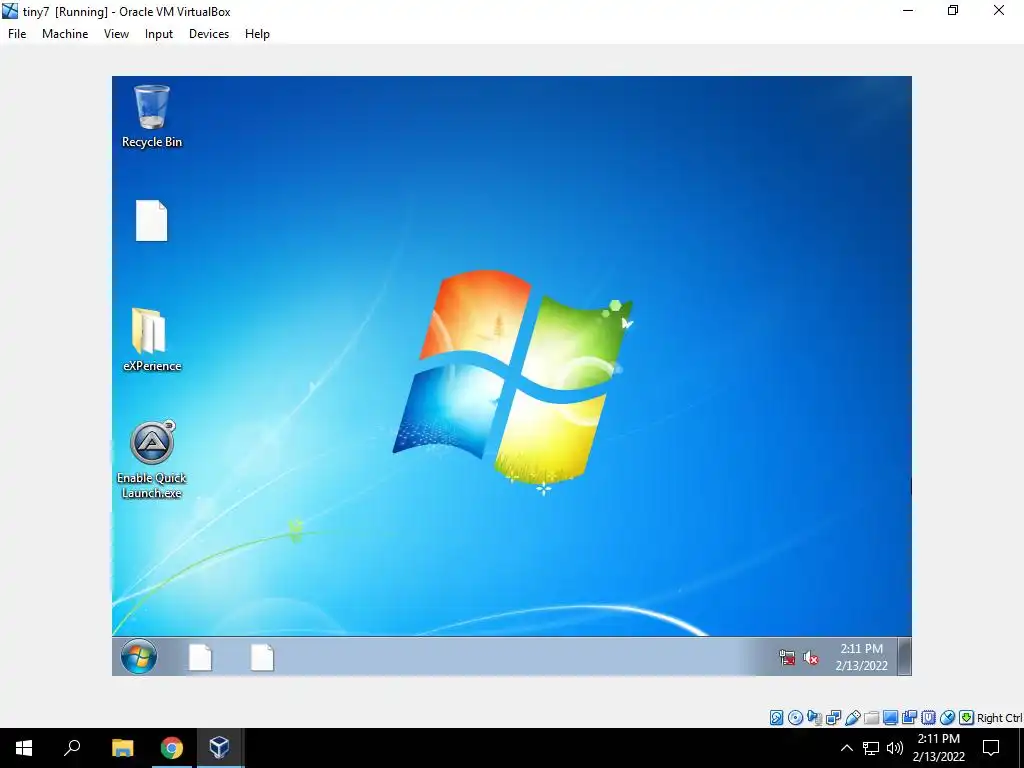The width and height of the screenshot is (1024, 768).
Task: Select the eXPerience folder icon
Action: click(x=152, y=340)
